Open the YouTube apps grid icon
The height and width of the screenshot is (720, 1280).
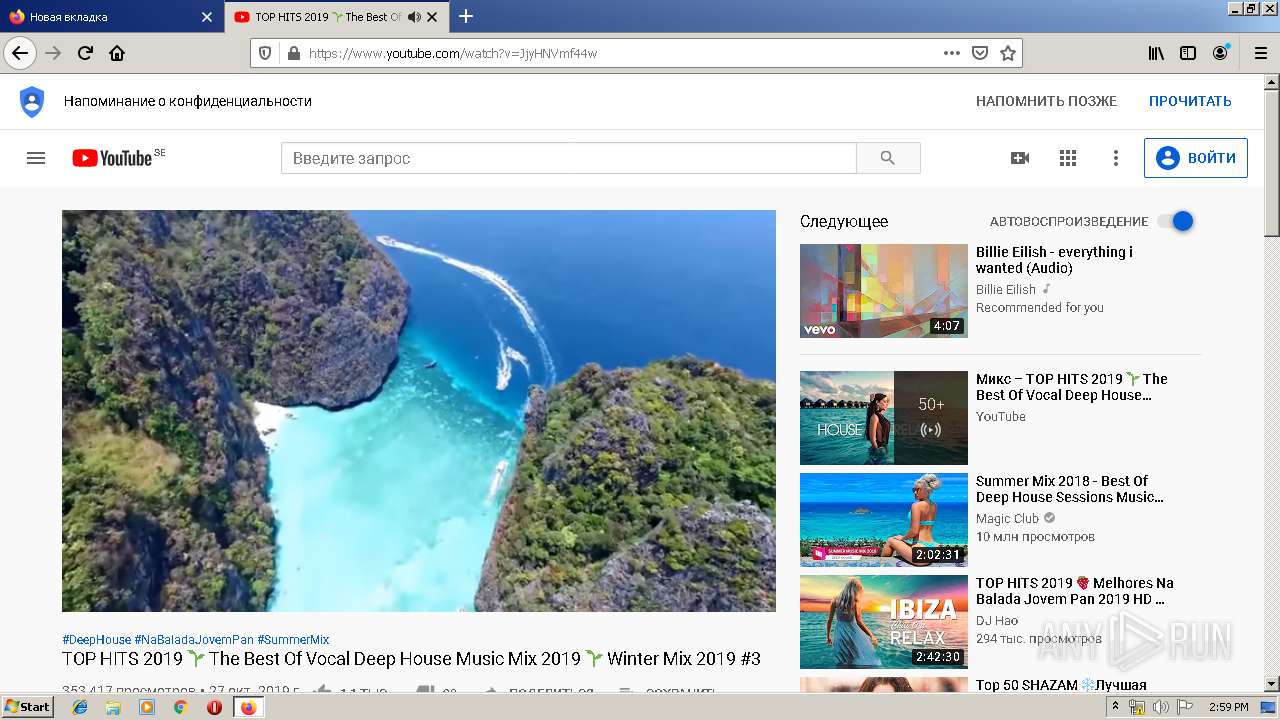(x=1068, y=158)
